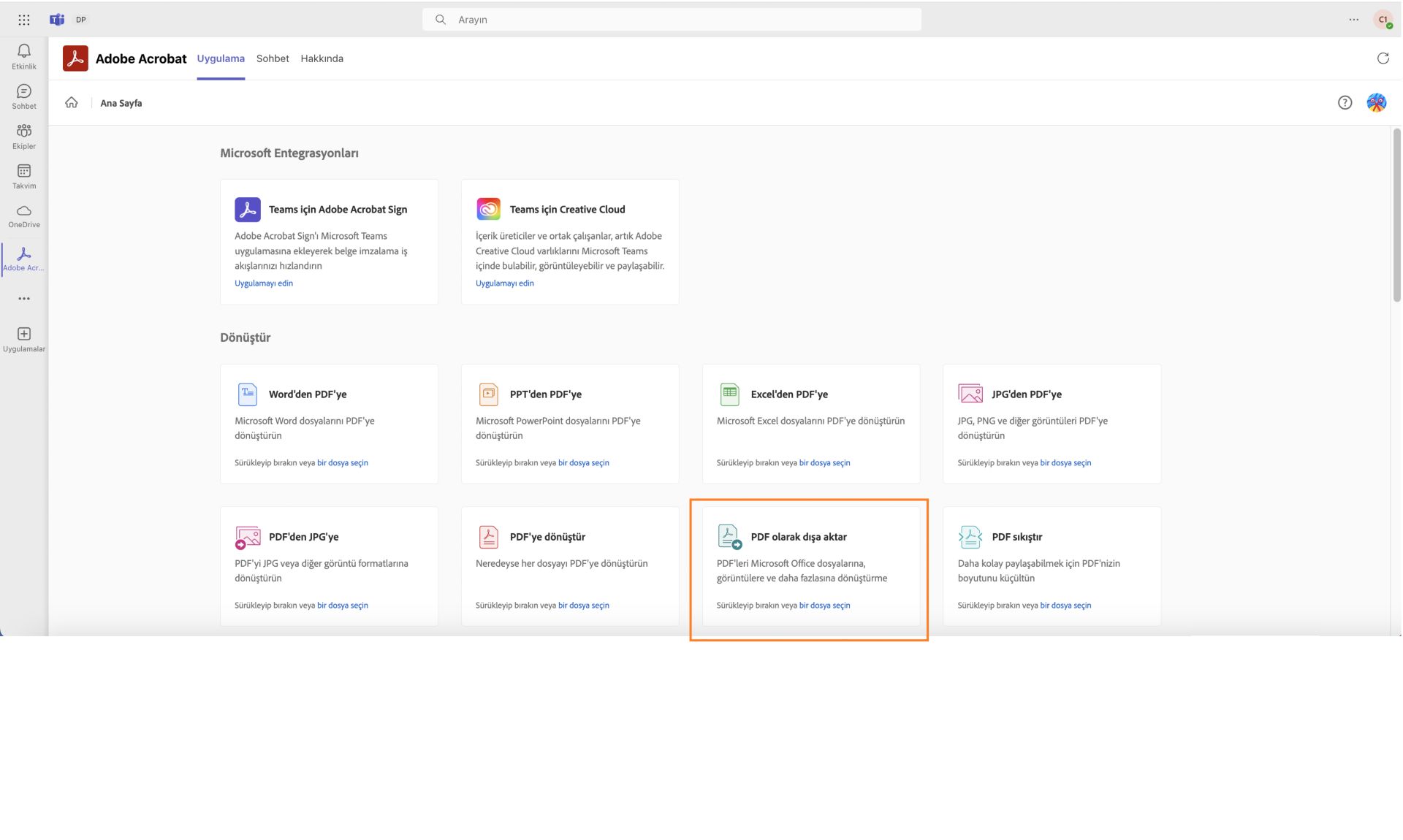Click the Excel'den PDF'ye card title
This screenshot has width=1403, height=840.
point(789,394)
